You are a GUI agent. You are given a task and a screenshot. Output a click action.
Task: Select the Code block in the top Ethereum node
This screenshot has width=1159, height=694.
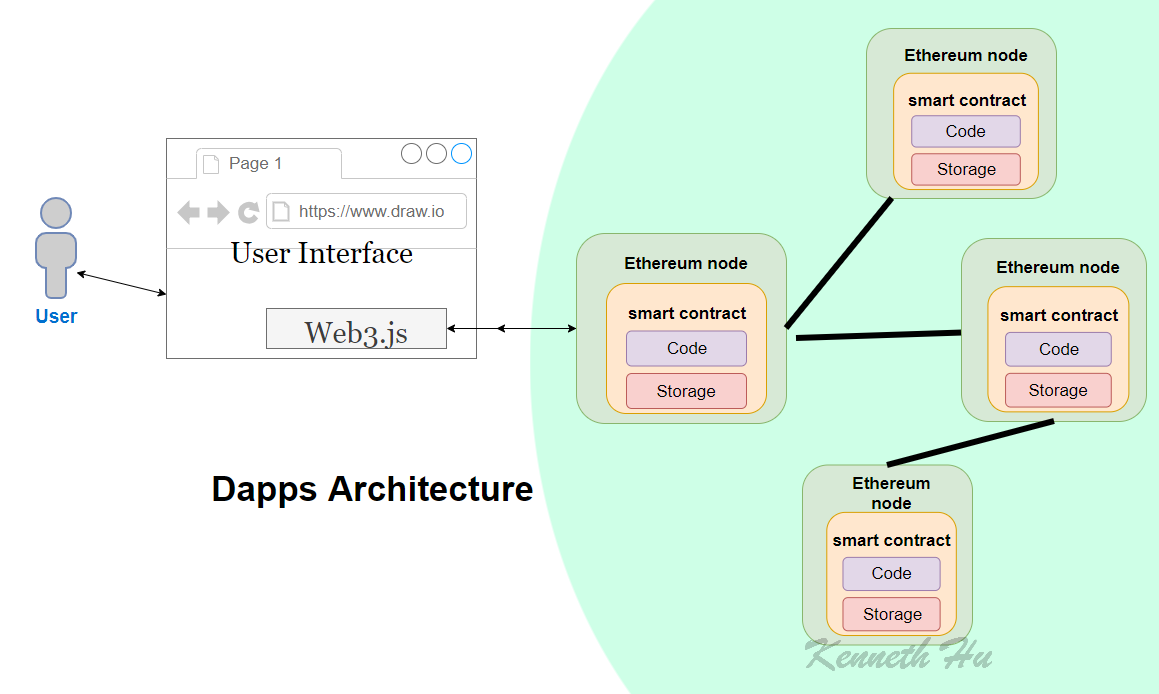tap(965, 131)
